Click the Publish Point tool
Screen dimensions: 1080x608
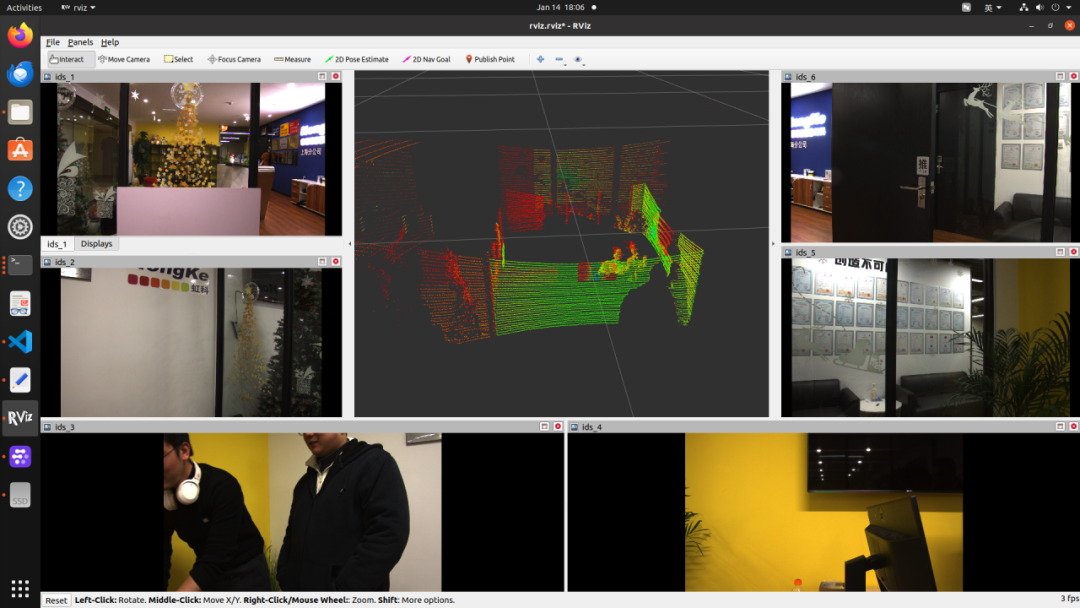pos(490,59)
